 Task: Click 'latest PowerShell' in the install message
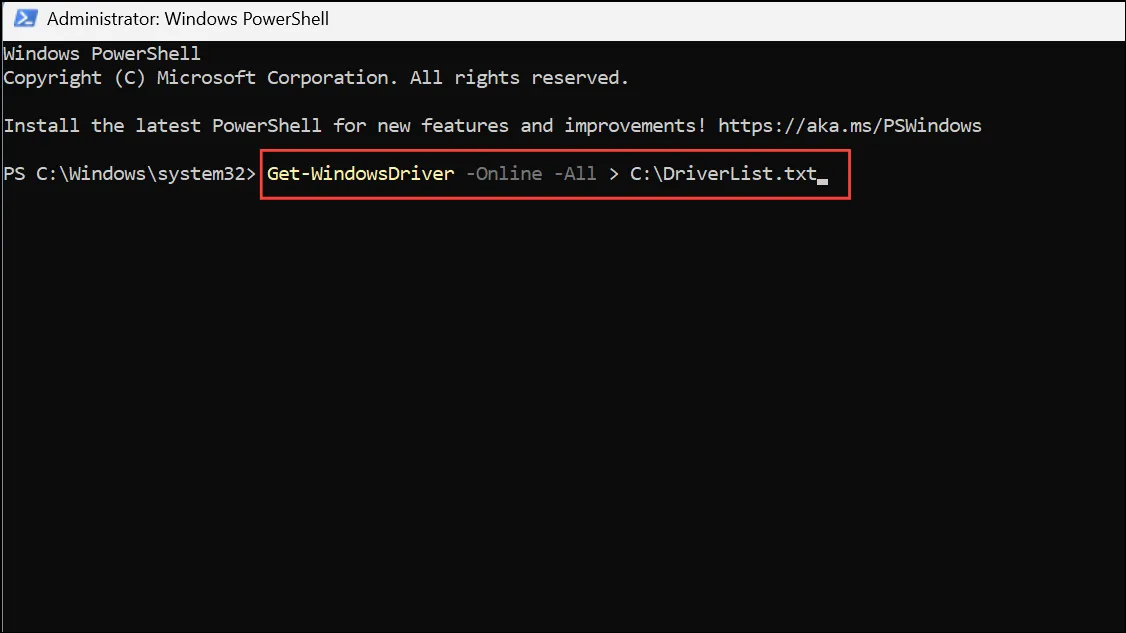[228, 126]
